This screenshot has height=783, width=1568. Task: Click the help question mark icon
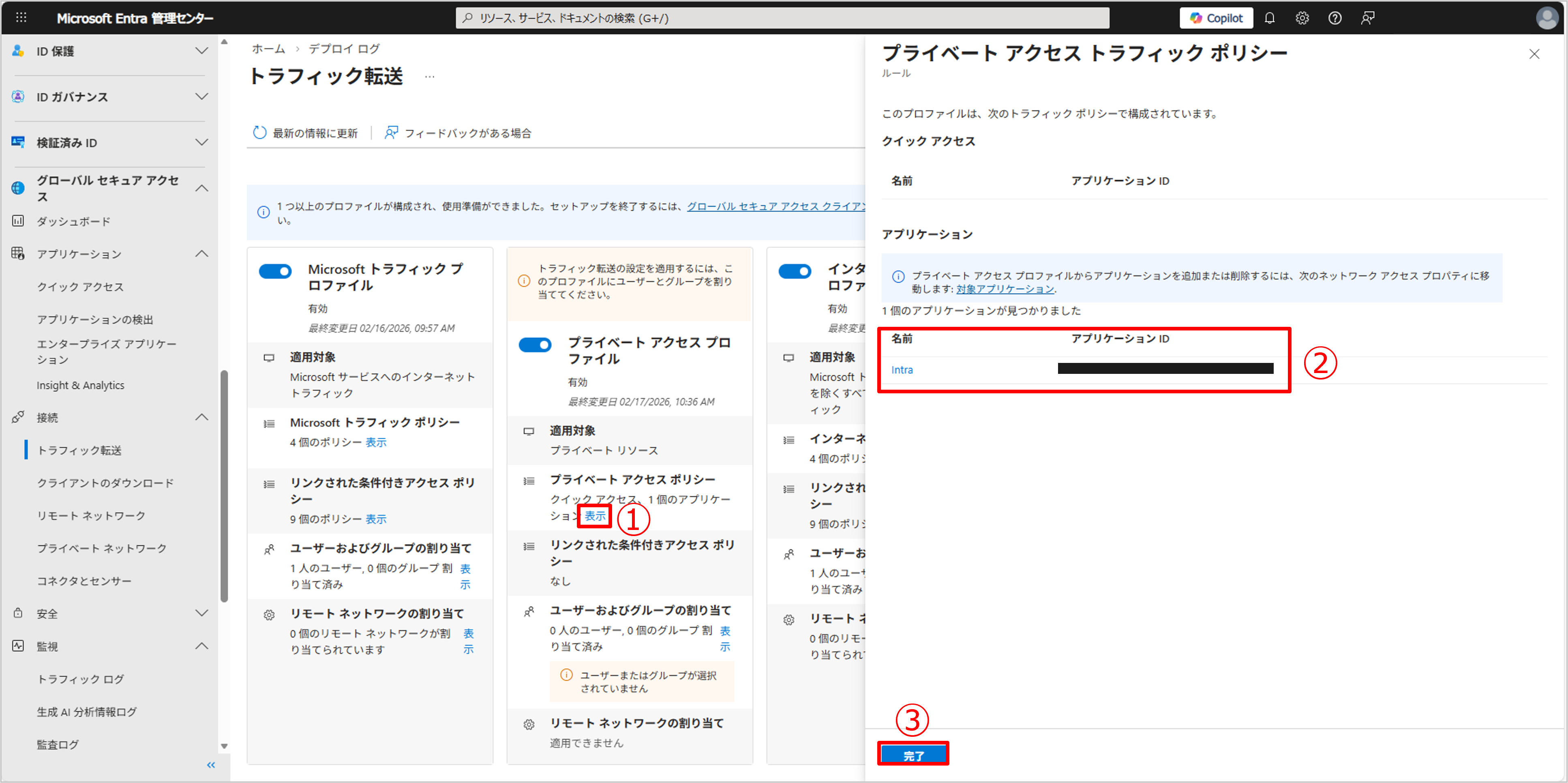click(x=1334, y=18)
